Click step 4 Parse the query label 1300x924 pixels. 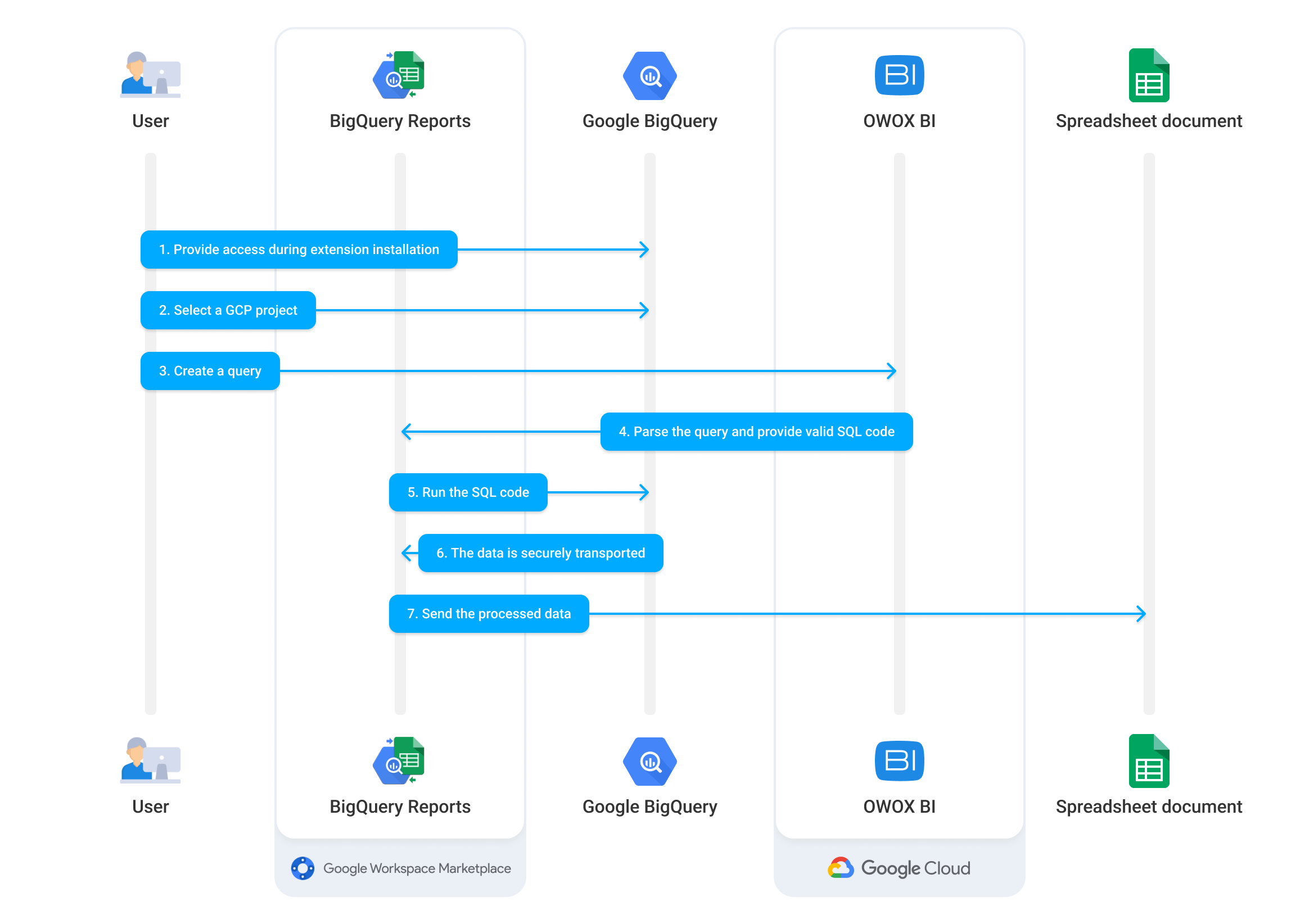tap(756, 432)
